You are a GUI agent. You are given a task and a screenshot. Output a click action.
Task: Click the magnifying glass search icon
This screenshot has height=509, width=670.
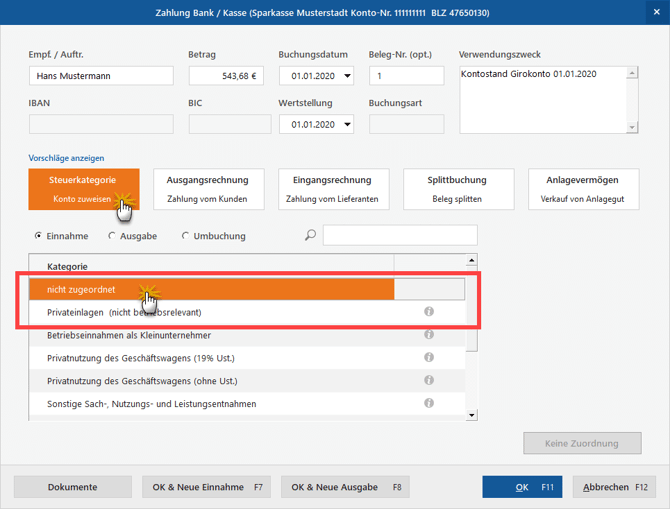tap(311, 236)
